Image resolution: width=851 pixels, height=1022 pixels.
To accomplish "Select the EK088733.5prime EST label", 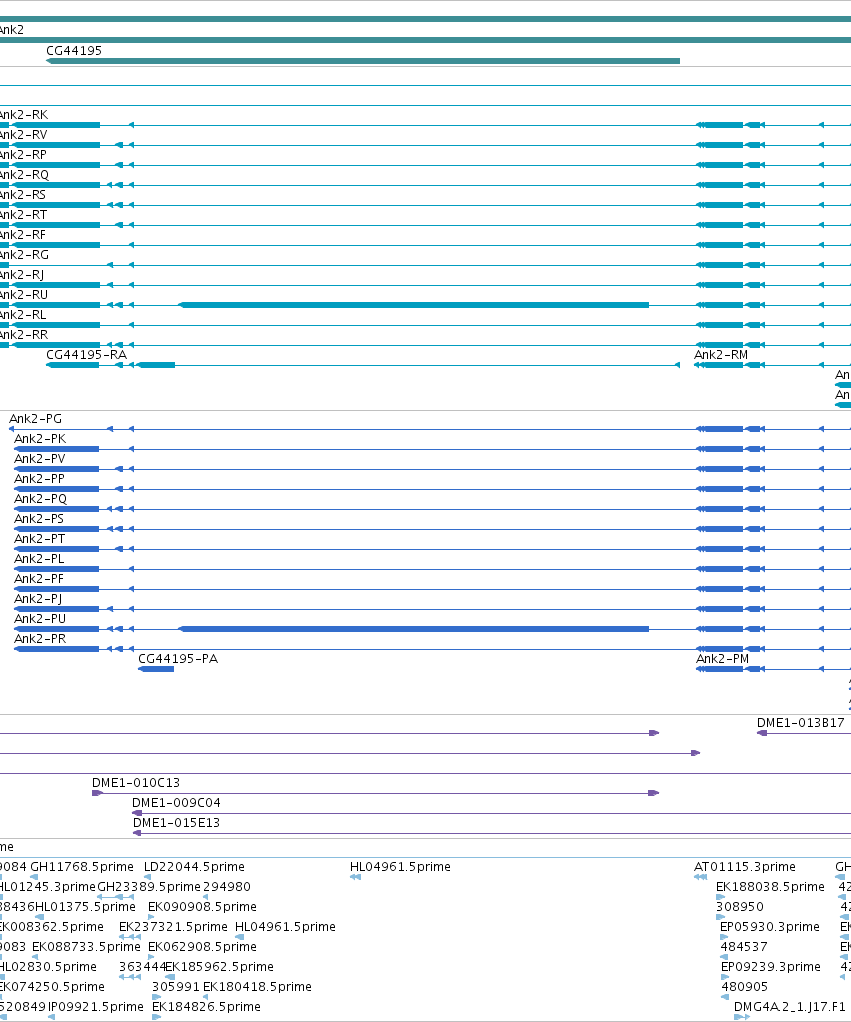I will pos(86,947).
